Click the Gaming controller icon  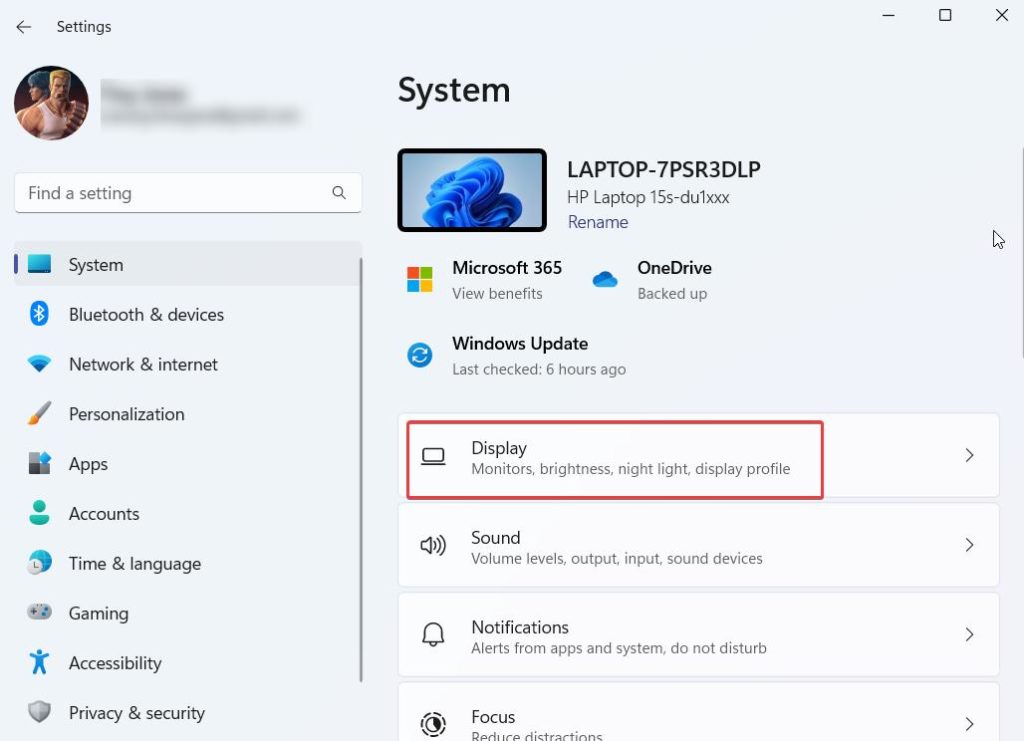[39, 612]
